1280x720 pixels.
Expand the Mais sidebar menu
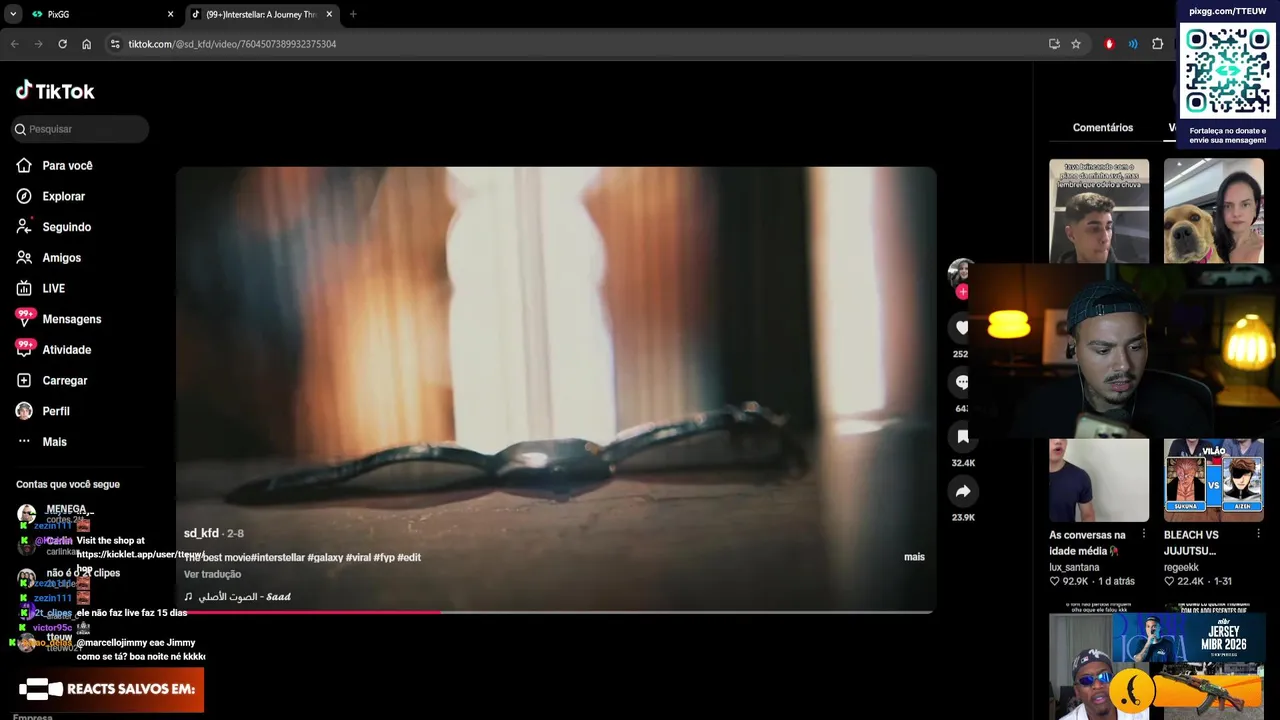54,442
